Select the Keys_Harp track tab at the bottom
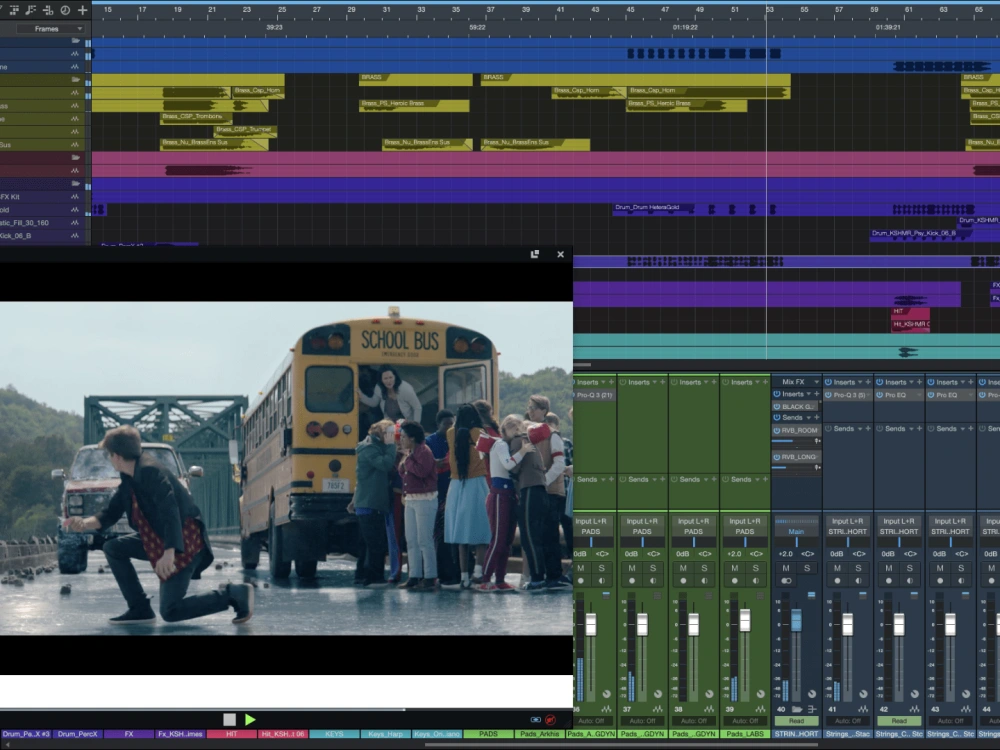Viewport: 1000px width, 750px height. 385,734
